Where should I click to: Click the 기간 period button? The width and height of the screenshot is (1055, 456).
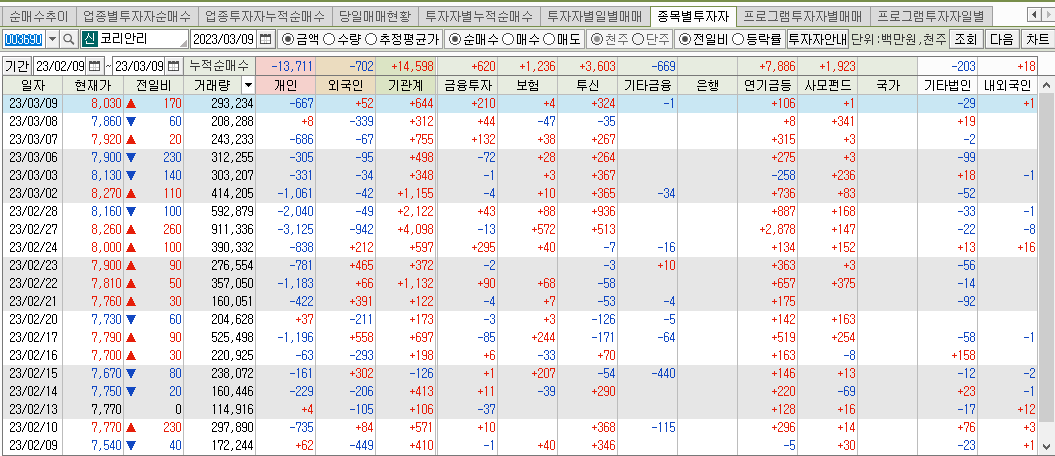point(17,66)
